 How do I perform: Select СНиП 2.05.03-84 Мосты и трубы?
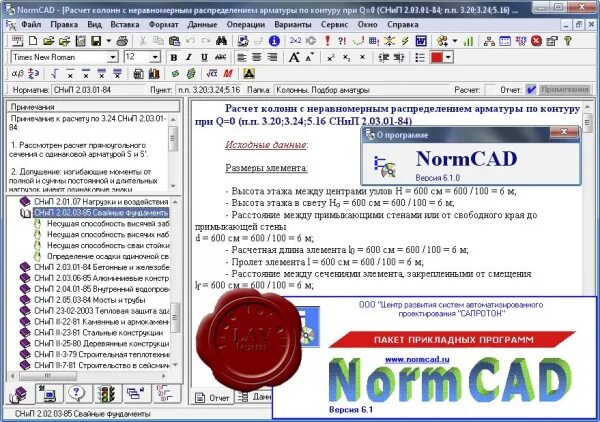coord(90,300)
